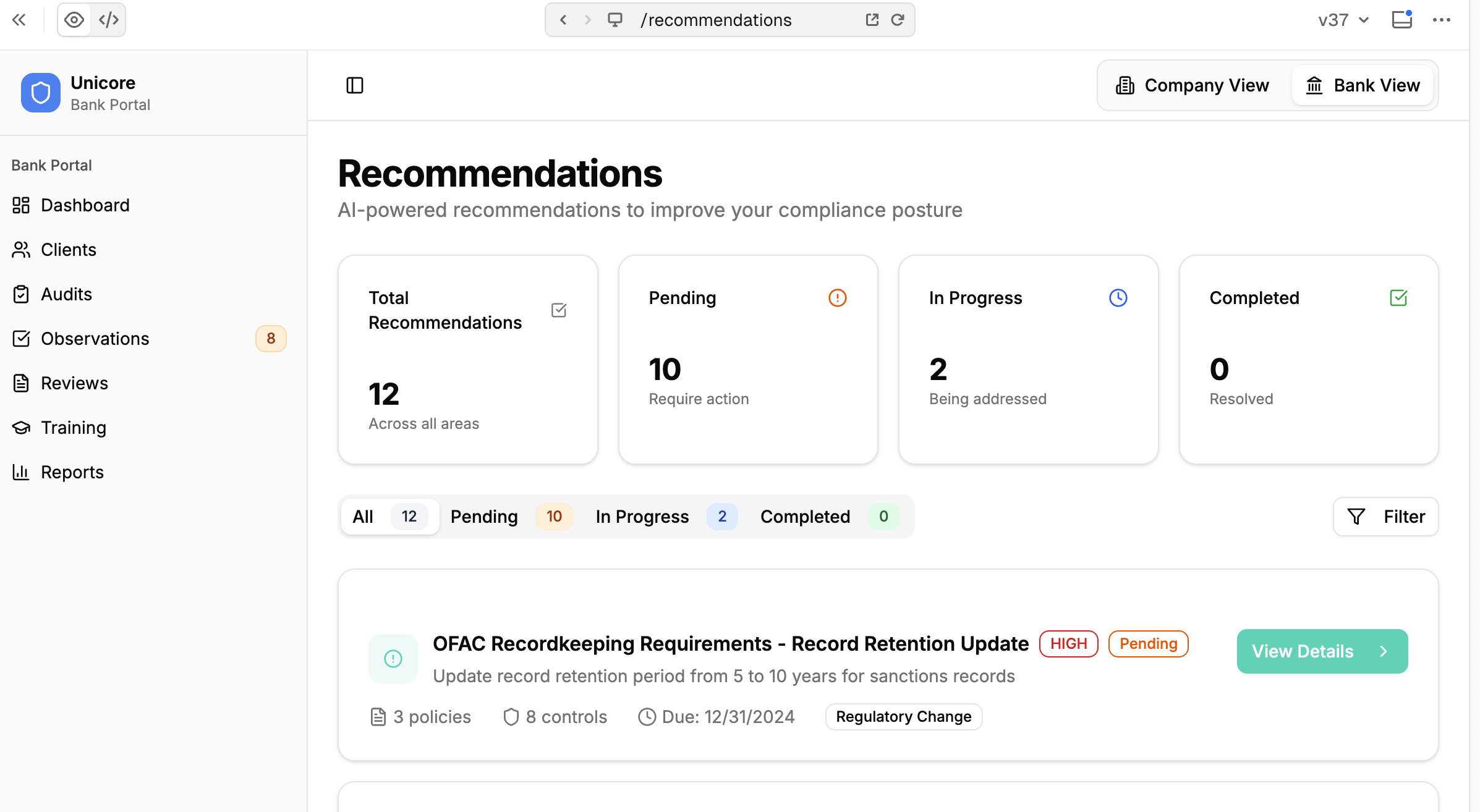
Task: Open the v37 version dropdown
Action: click(x=1343, y=20)
